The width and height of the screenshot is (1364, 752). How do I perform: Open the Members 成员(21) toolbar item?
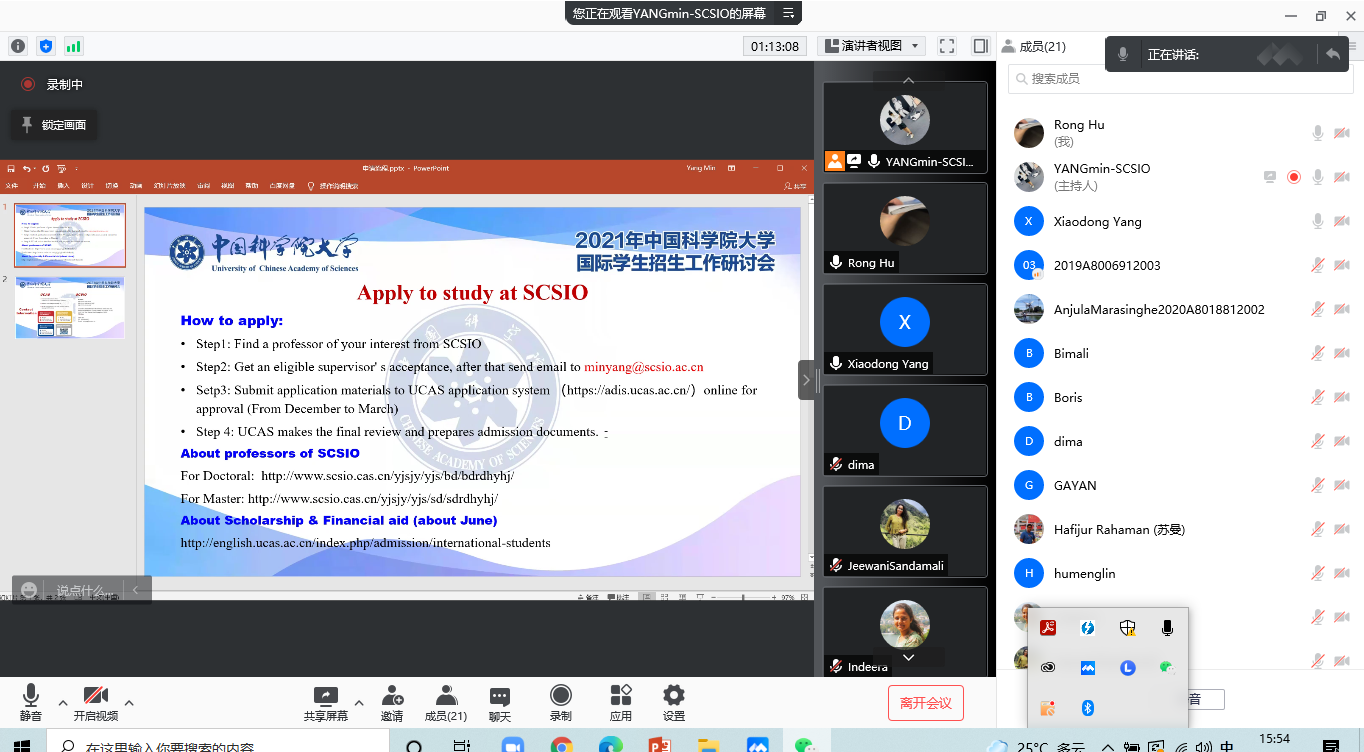pyautogui.click(x=446, y=703)
